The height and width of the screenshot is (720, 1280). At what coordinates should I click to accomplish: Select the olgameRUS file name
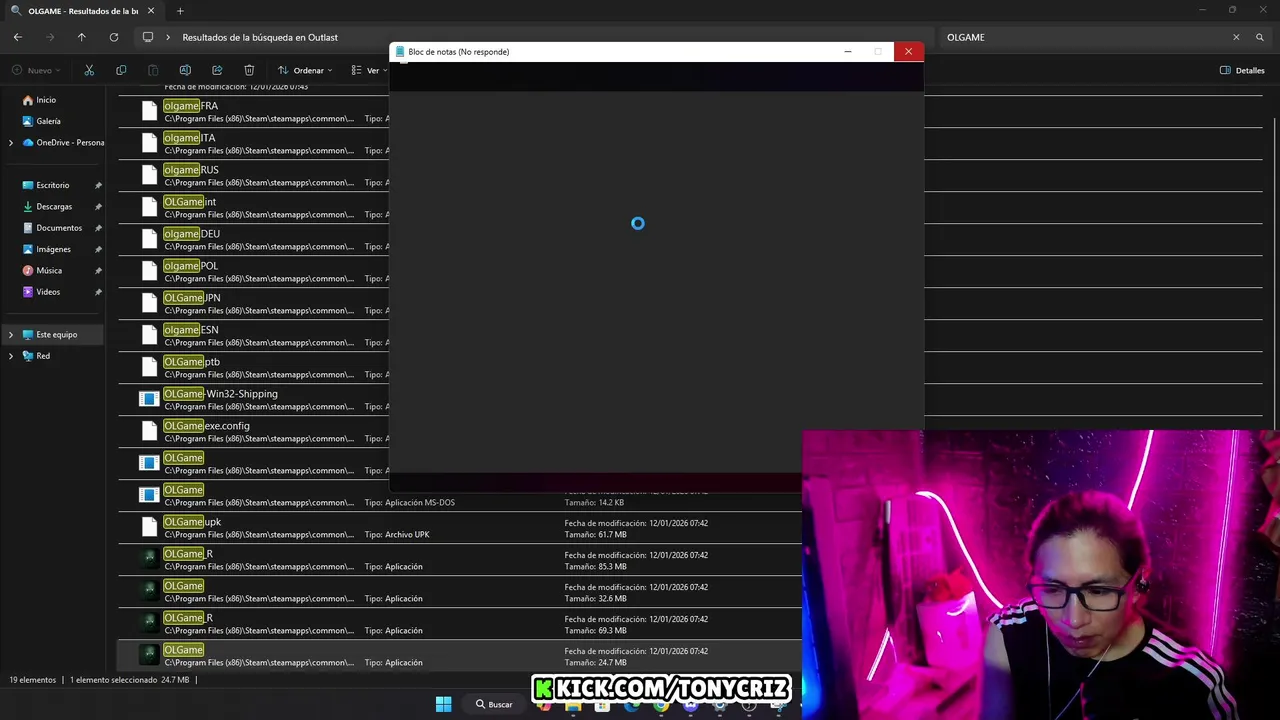coord(191,170)
